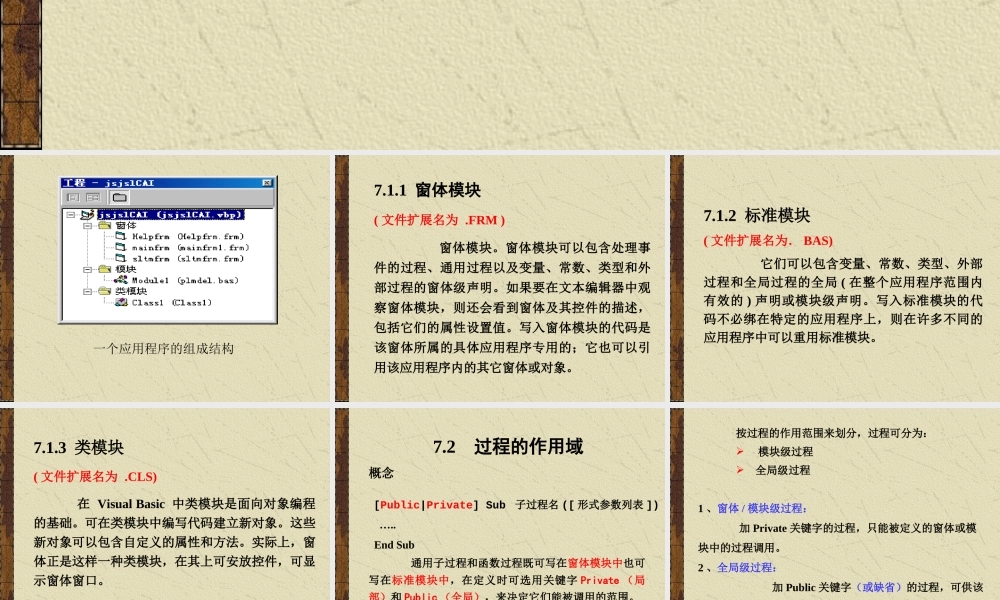This screenshot has height=600, width=1000.
Task: Collapse the jsjslCAI project node
Action: [69, 214]
